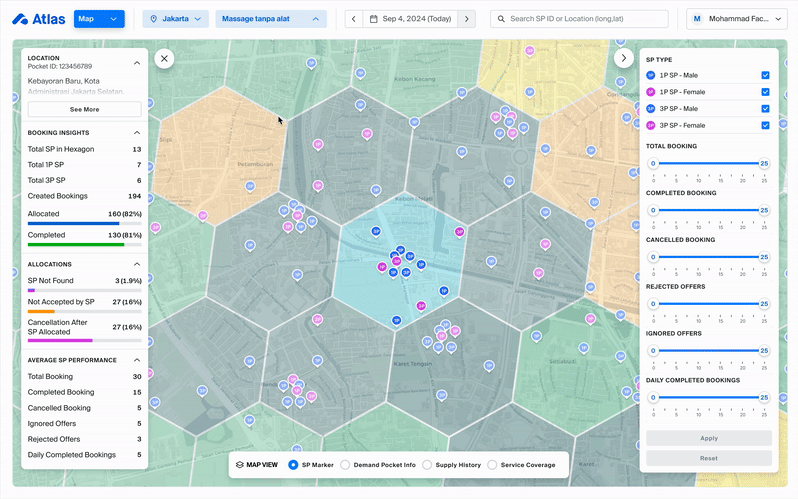
Task: Click the Atlas logo icon
Action: point(20,19)
